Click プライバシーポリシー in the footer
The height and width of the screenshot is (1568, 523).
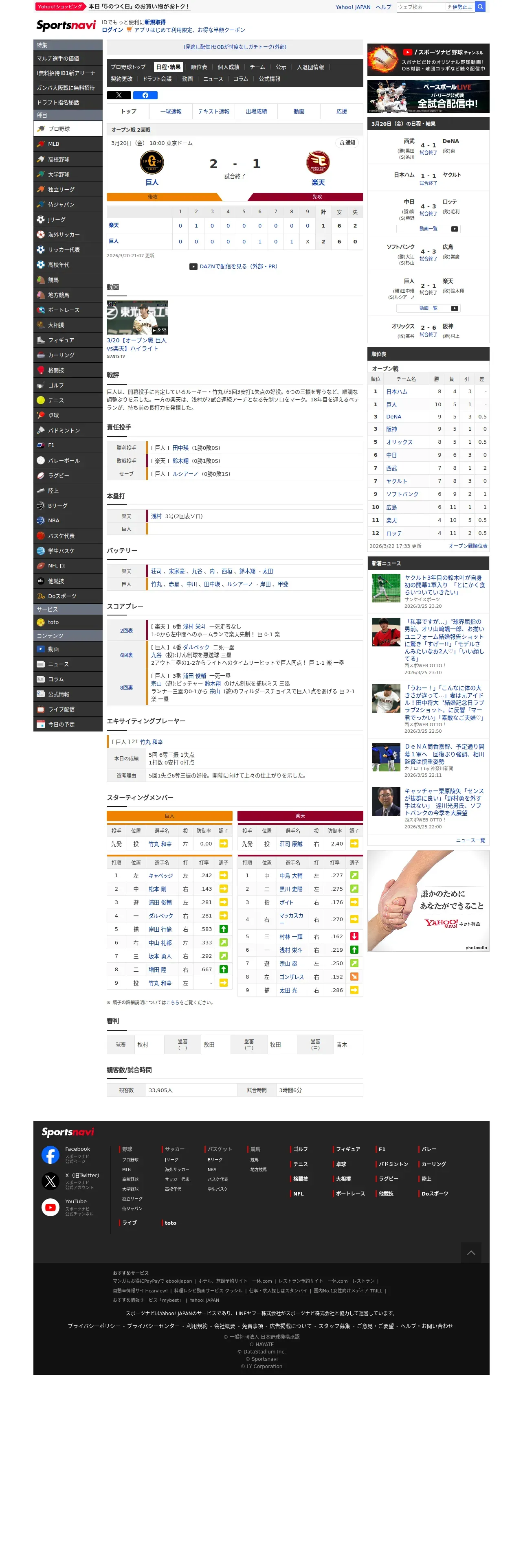tap(94, 1326)
